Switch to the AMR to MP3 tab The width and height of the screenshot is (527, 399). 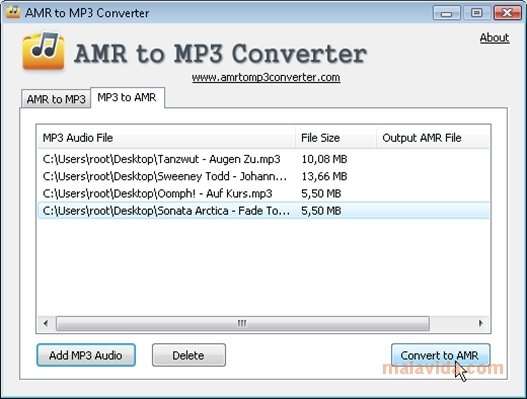click(x=56, y=99)
